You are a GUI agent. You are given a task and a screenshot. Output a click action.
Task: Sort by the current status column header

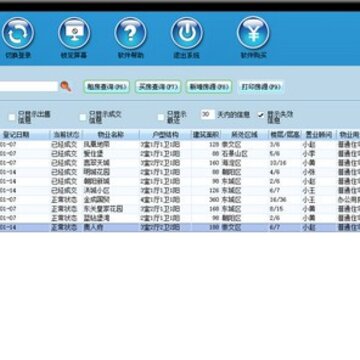[66, 135]
